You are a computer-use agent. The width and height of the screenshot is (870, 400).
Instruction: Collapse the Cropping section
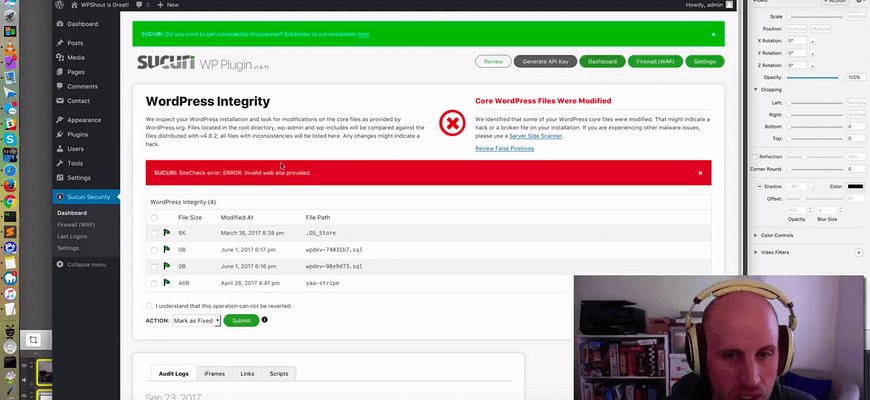(756, 89)
